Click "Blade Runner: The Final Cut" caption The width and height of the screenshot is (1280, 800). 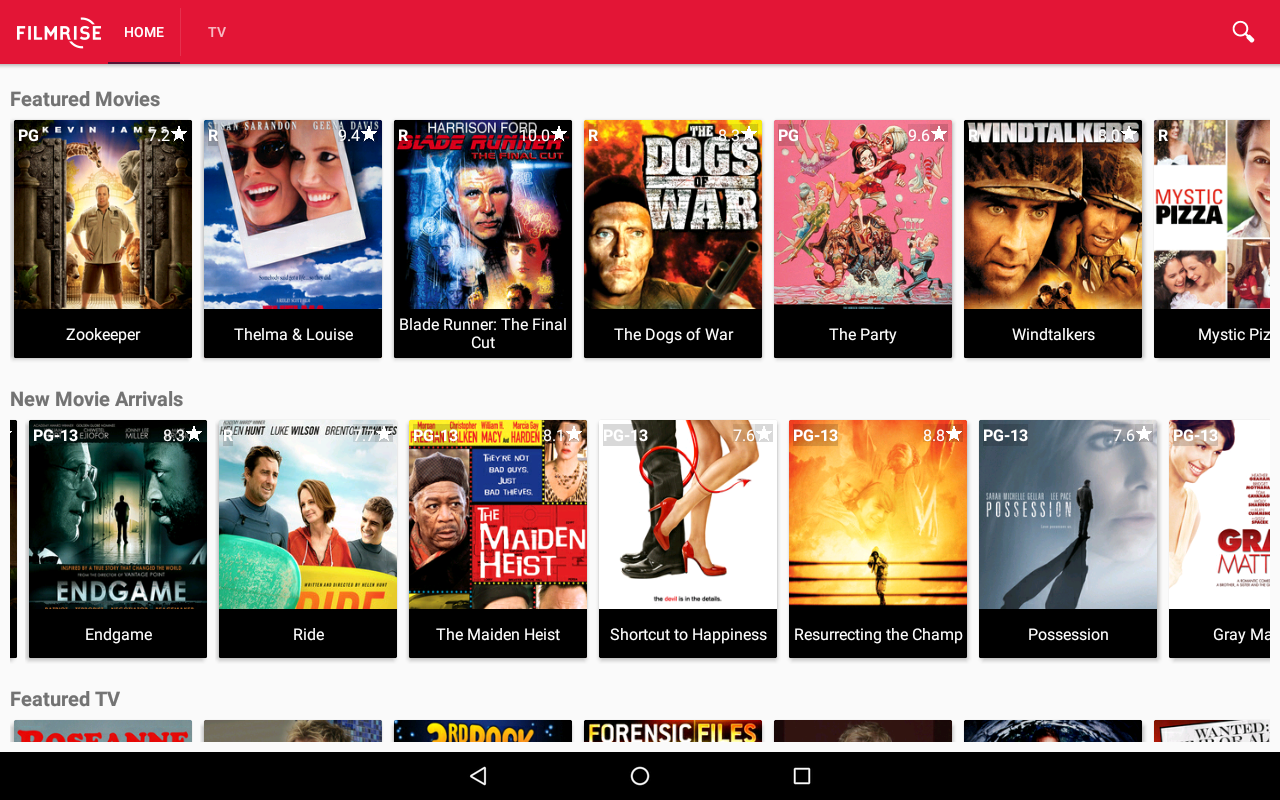point(483,333)
